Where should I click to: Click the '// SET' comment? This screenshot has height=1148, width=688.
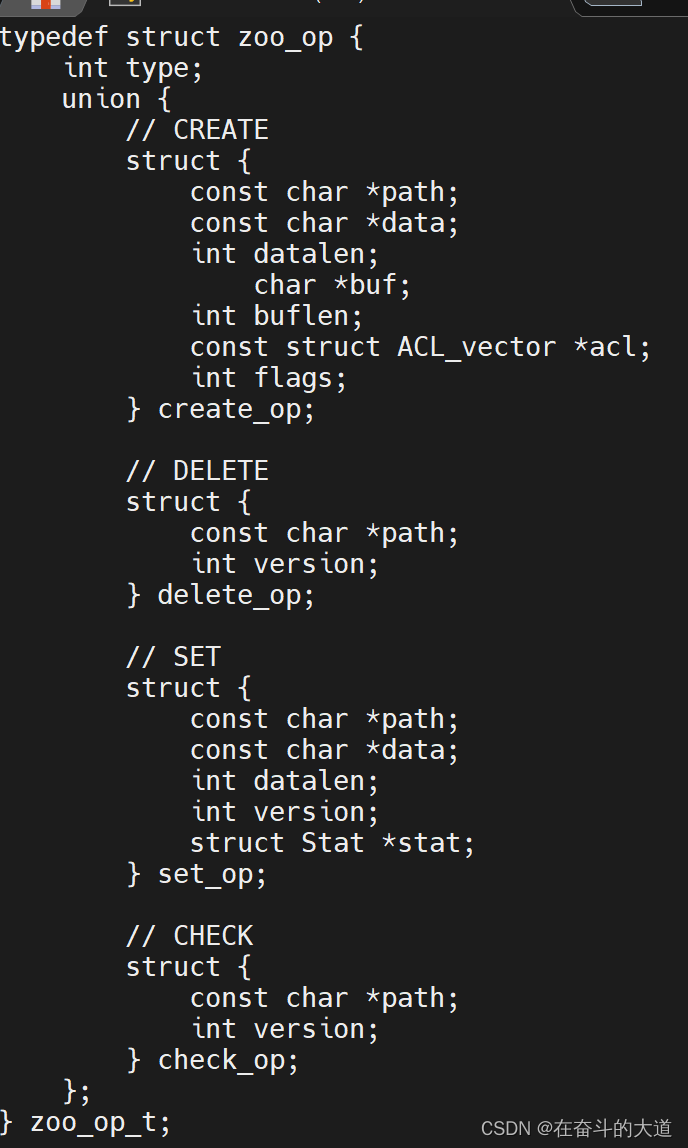click(173, 657)
